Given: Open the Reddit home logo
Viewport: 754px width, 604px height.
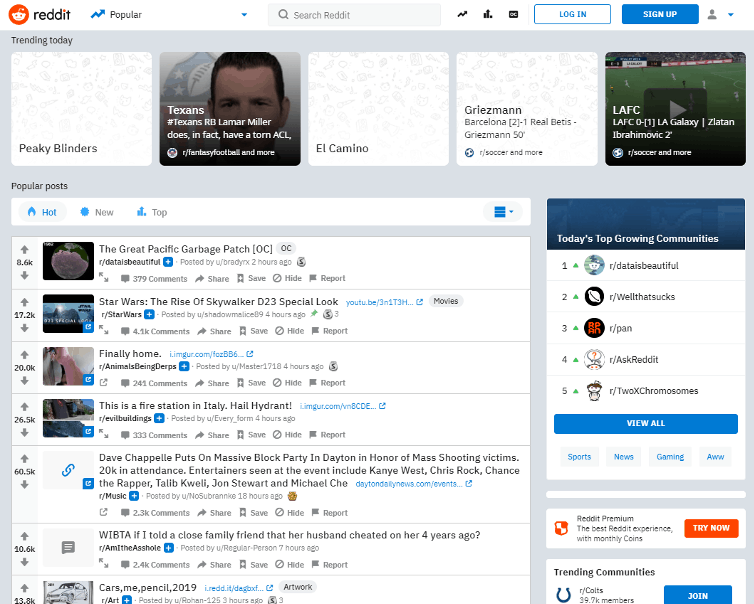Looking at the screenshot, I should (x=39, y=14).
